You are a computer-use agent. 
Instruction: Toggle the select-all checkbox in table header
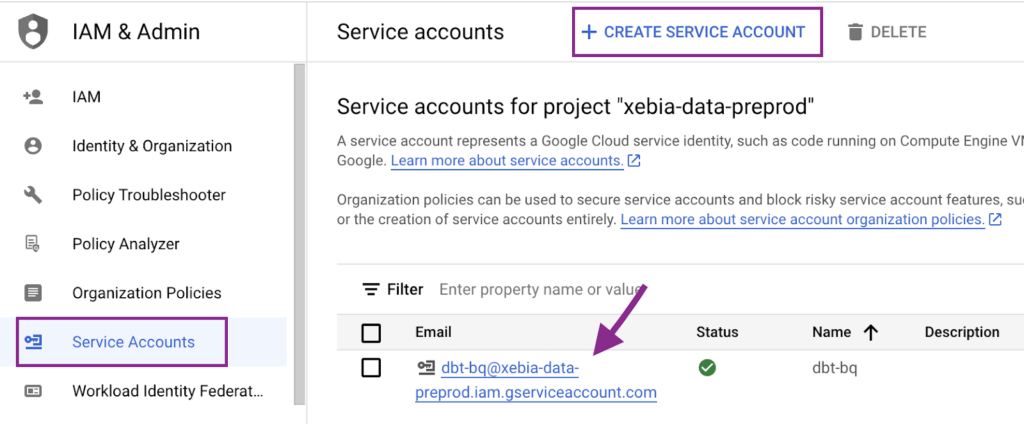[x=371, y=333]
